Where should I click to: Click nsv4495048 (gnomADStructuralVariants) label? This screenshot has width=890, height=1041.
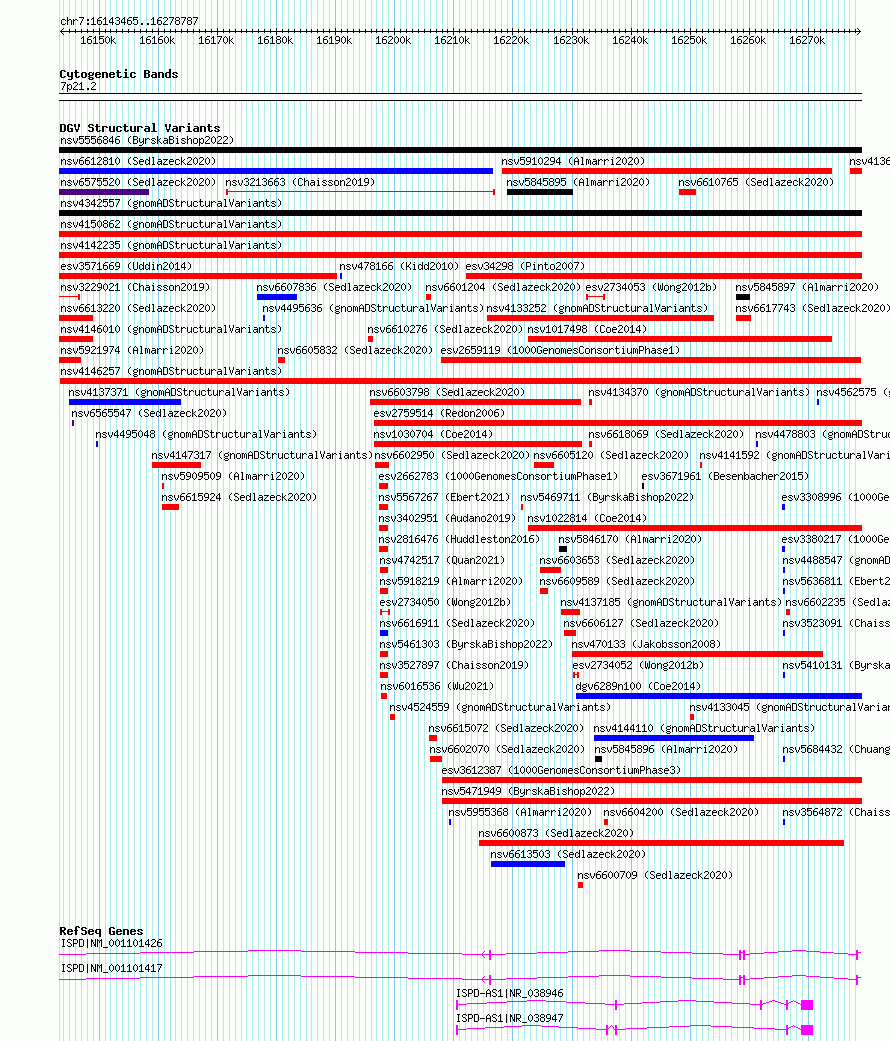[206, 434]
